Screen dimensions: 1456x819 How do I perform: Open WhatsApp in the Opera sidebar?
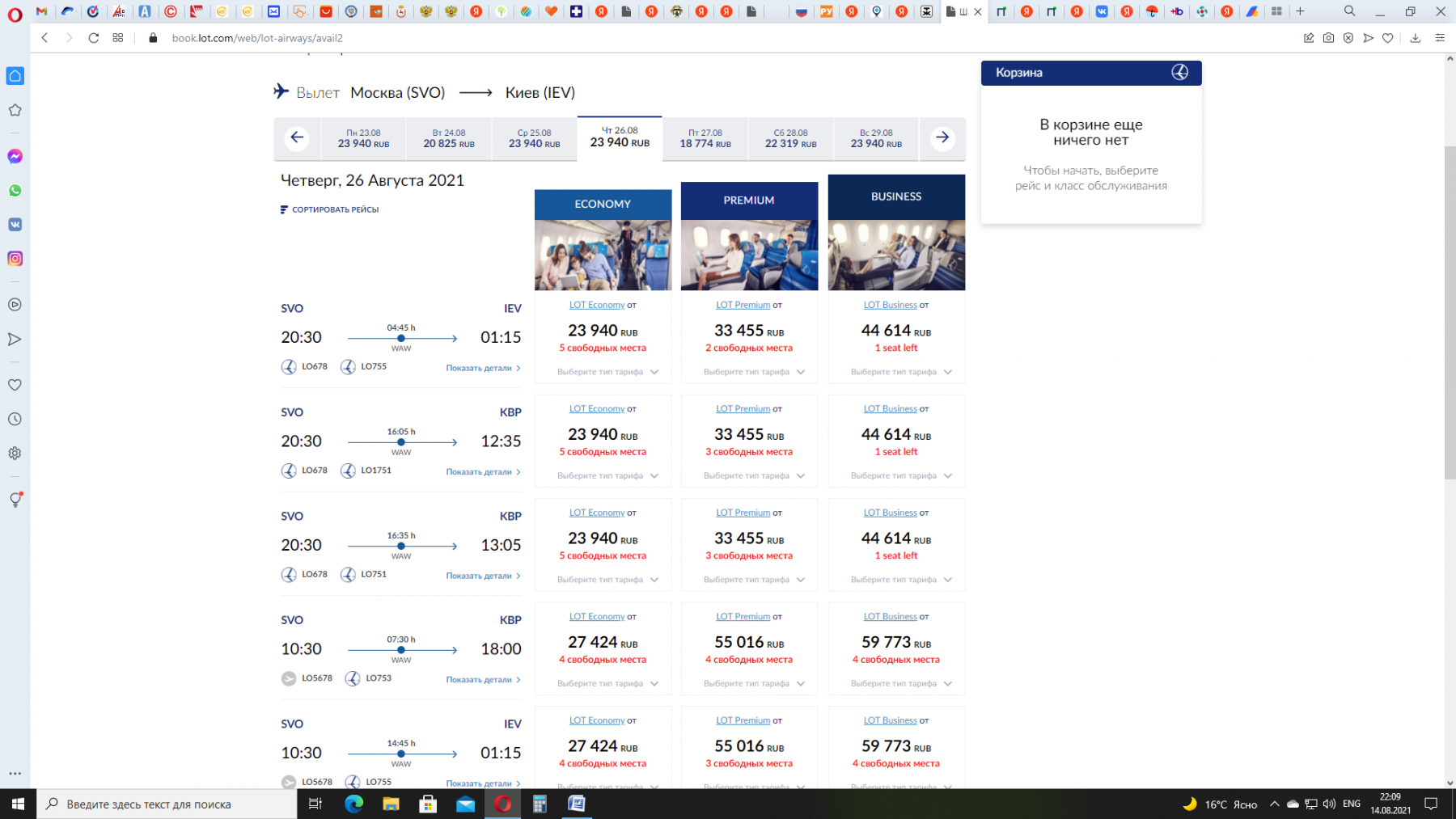click(15, 190)
